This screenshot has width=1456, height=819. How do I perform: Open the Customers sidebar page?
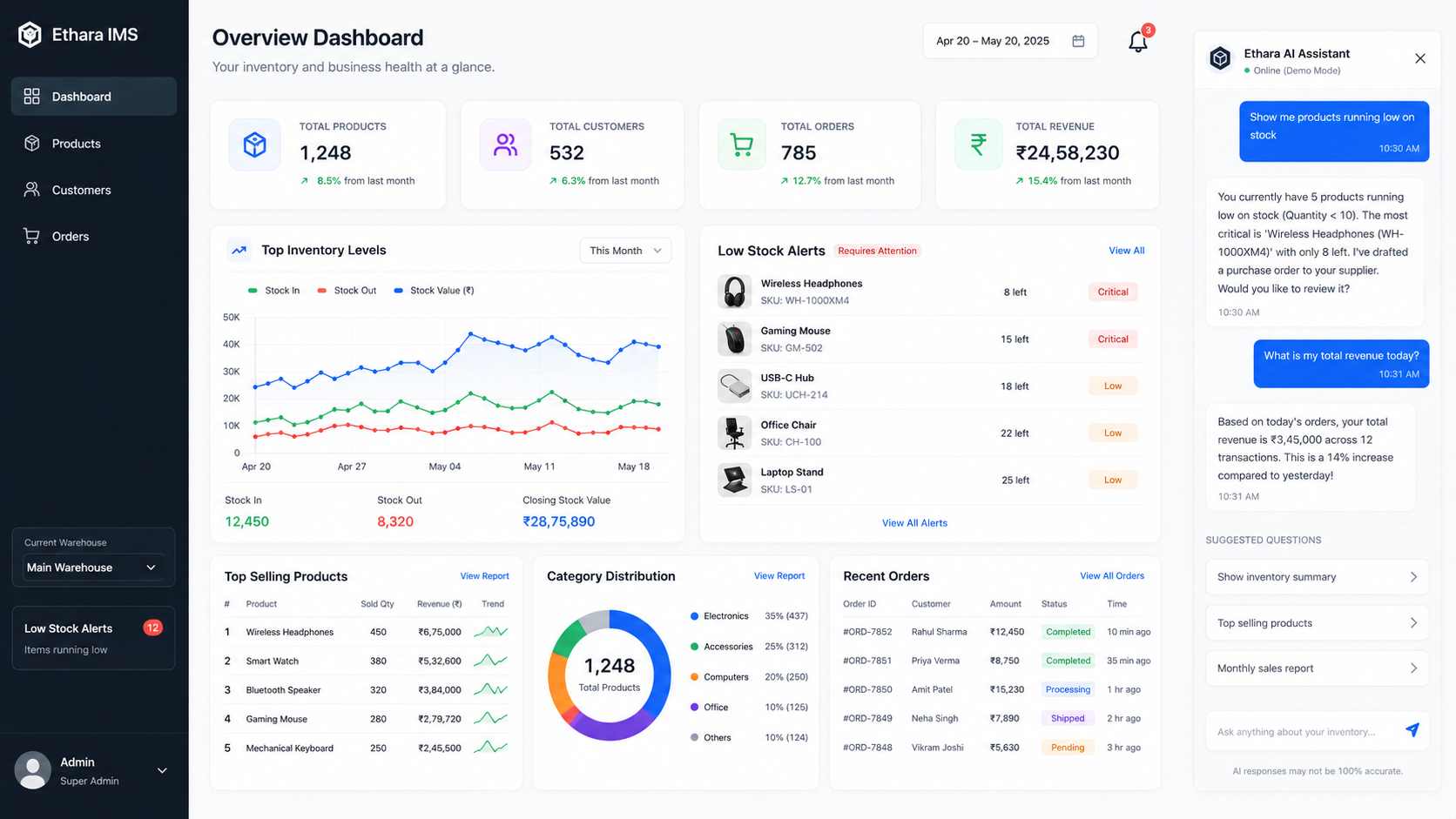(94, 190)
